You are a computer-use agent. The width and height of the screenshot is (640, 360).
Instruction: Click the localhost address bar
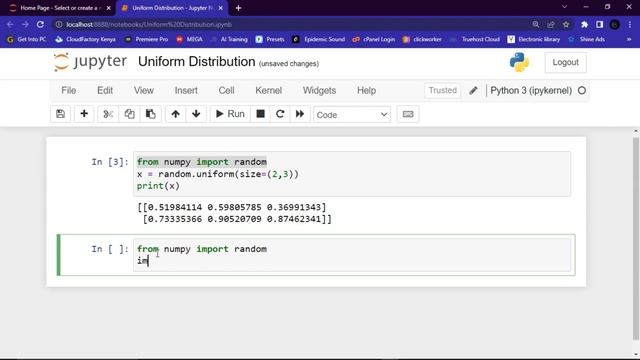[292, 24]
